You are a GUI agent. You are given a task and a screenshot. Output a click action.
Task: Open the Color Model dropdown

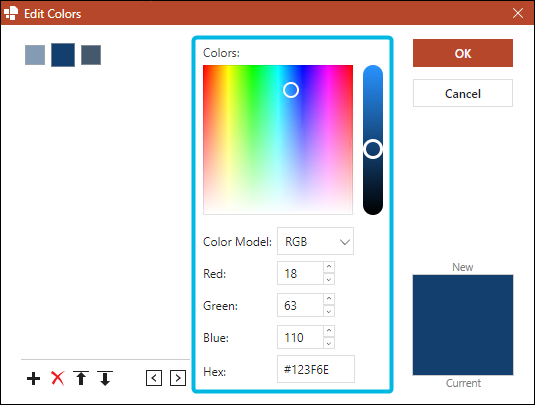tap(315, 241)
